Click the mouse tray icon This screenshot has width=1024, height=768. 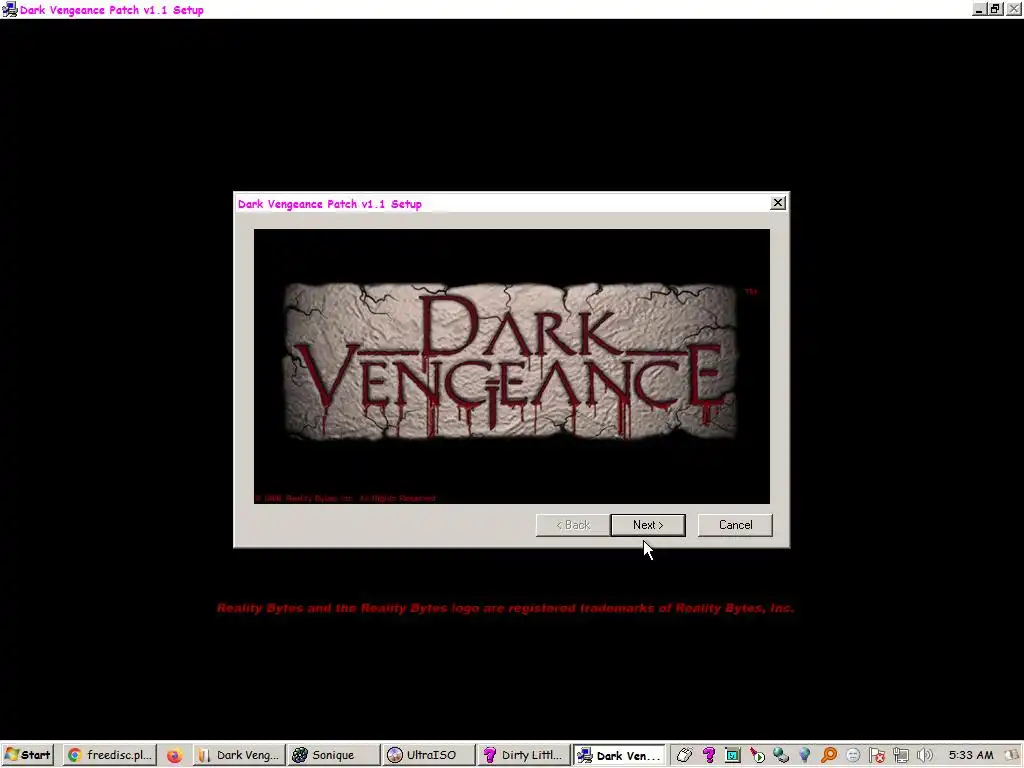684,756
